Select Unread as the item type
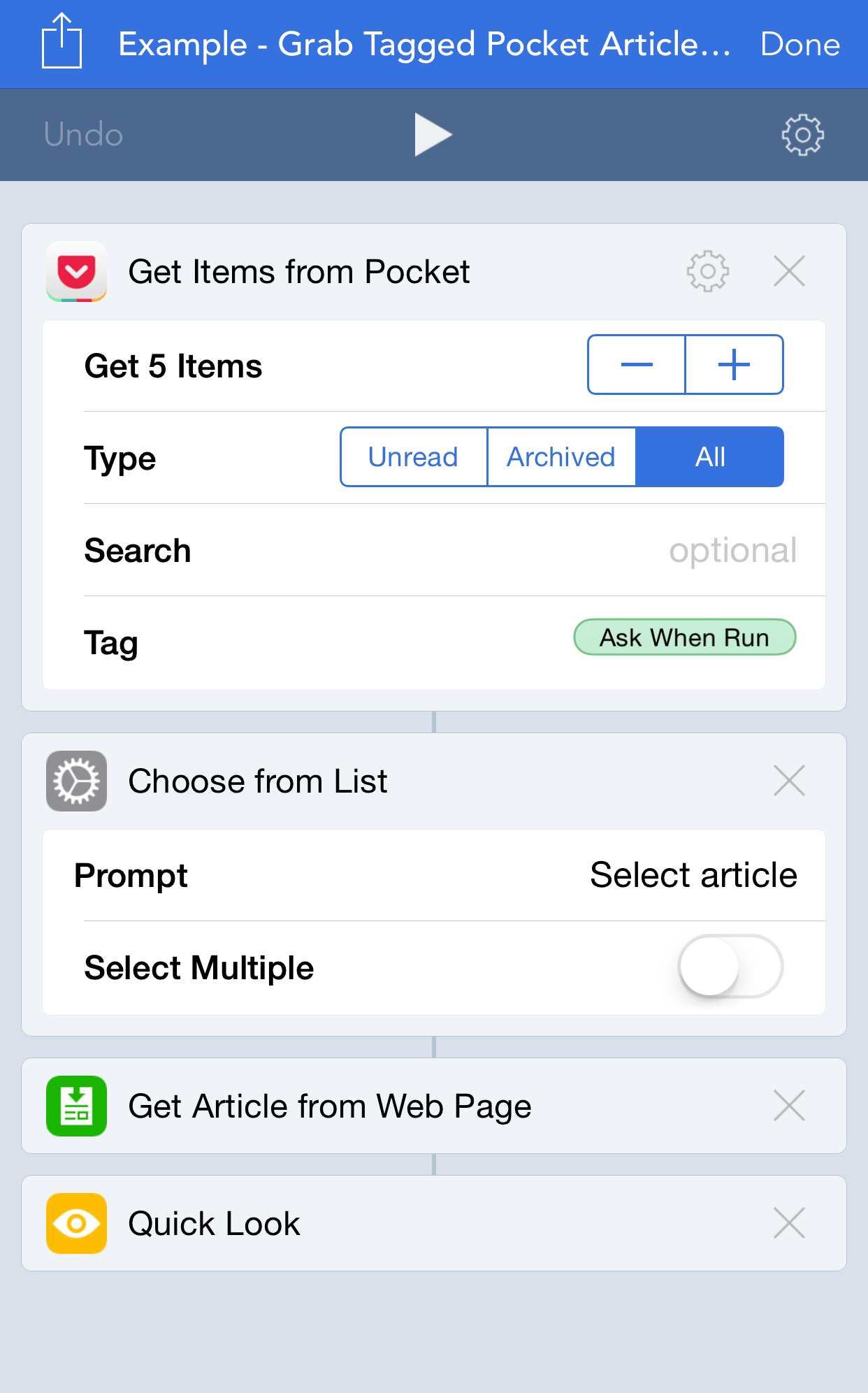 pos(413,456)
